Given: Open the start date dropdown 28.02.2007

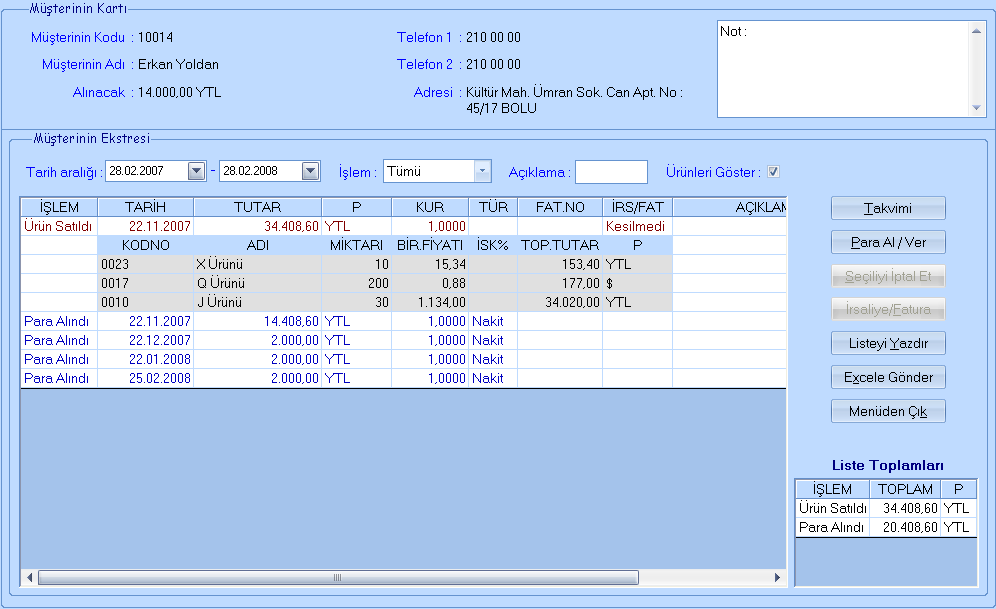Looking at the screenshot, I should coord(196,171).
